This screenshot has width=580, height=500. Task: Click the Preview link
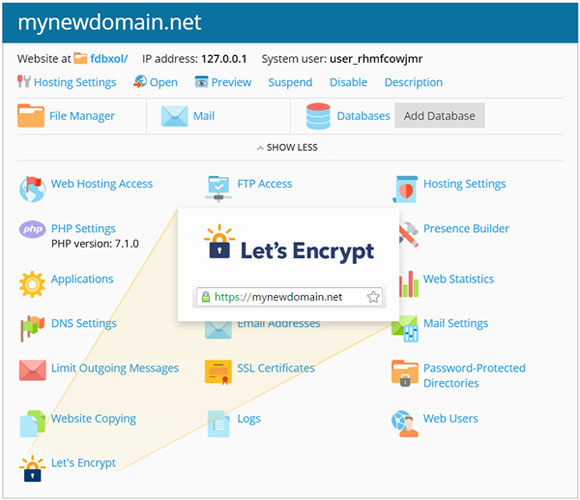223,82
